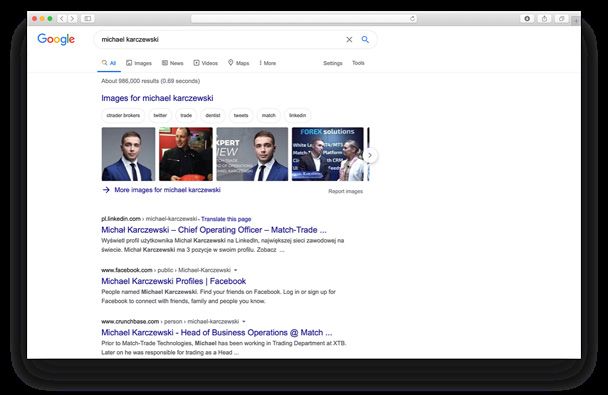Switch to the Images tab
The image size is (608, 395).
click(139, 63)
